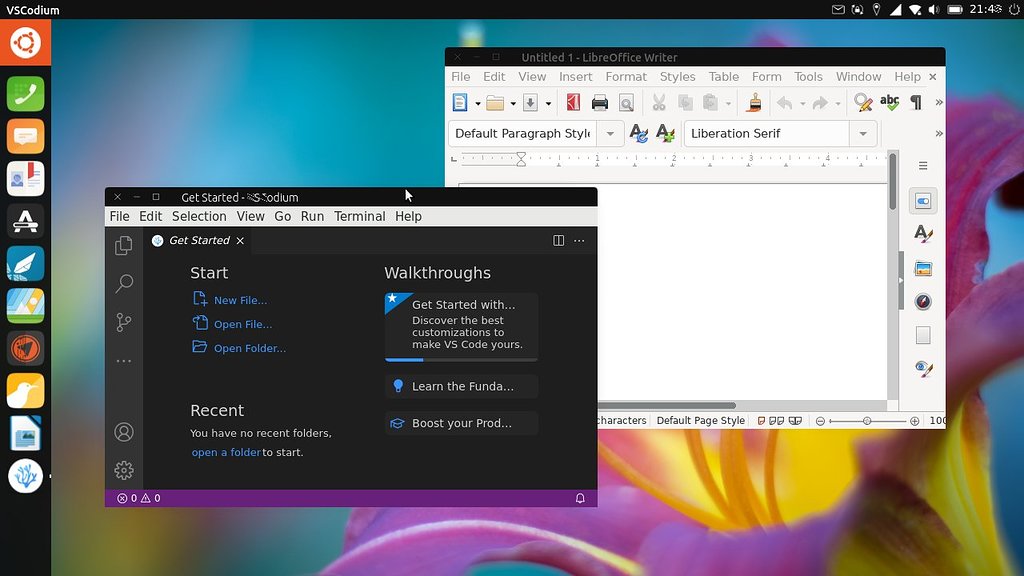Toggle formatting marks pilcrow button
This screenshot has height=576, width=1024.
915,103
